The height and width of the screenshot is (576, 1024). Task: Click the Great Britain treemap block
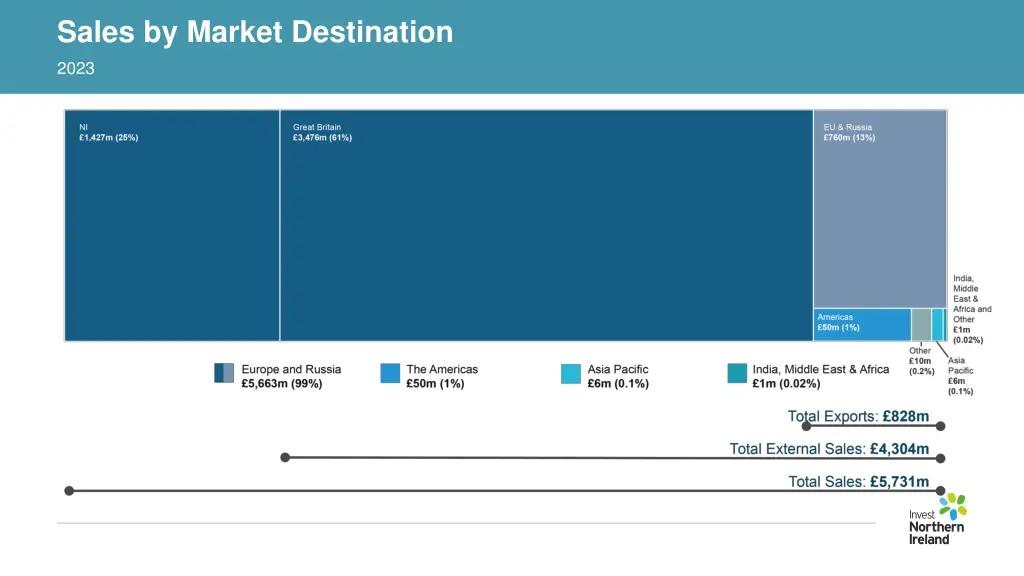pos(545,225)
